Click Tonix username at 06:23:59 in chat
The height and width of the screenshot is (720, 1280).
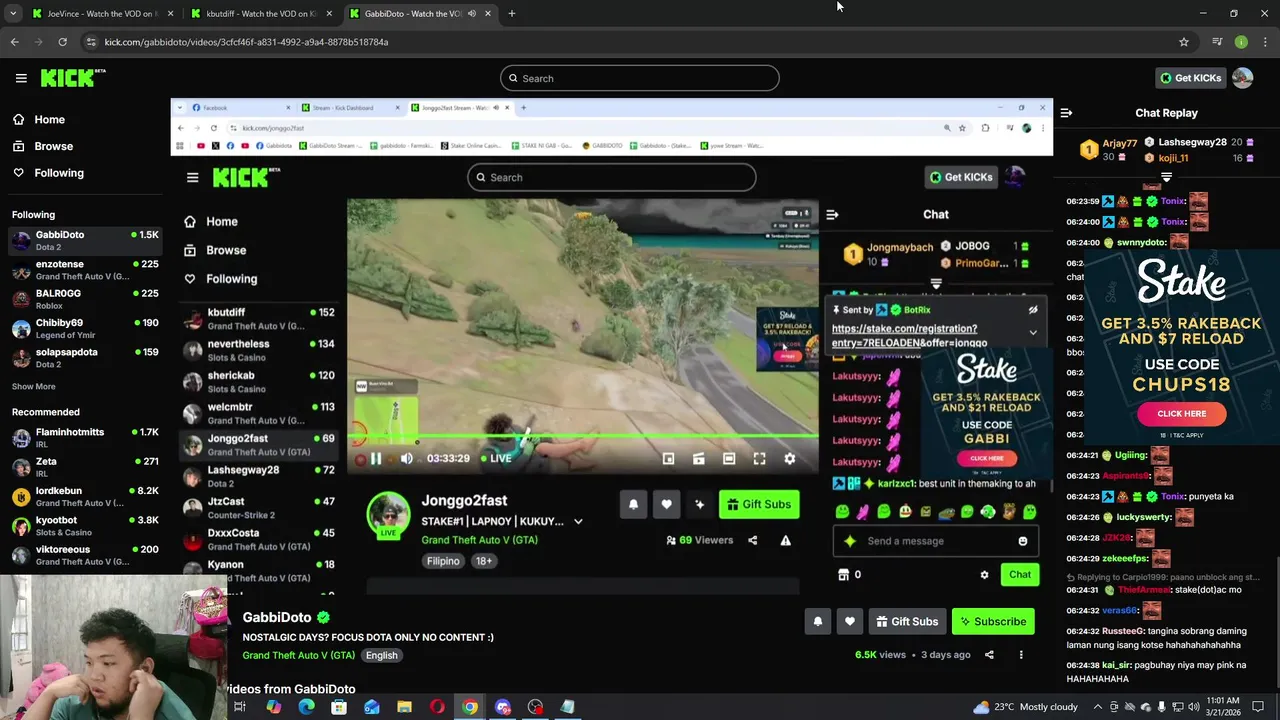pyautogui.click(x=1173, y=201)
